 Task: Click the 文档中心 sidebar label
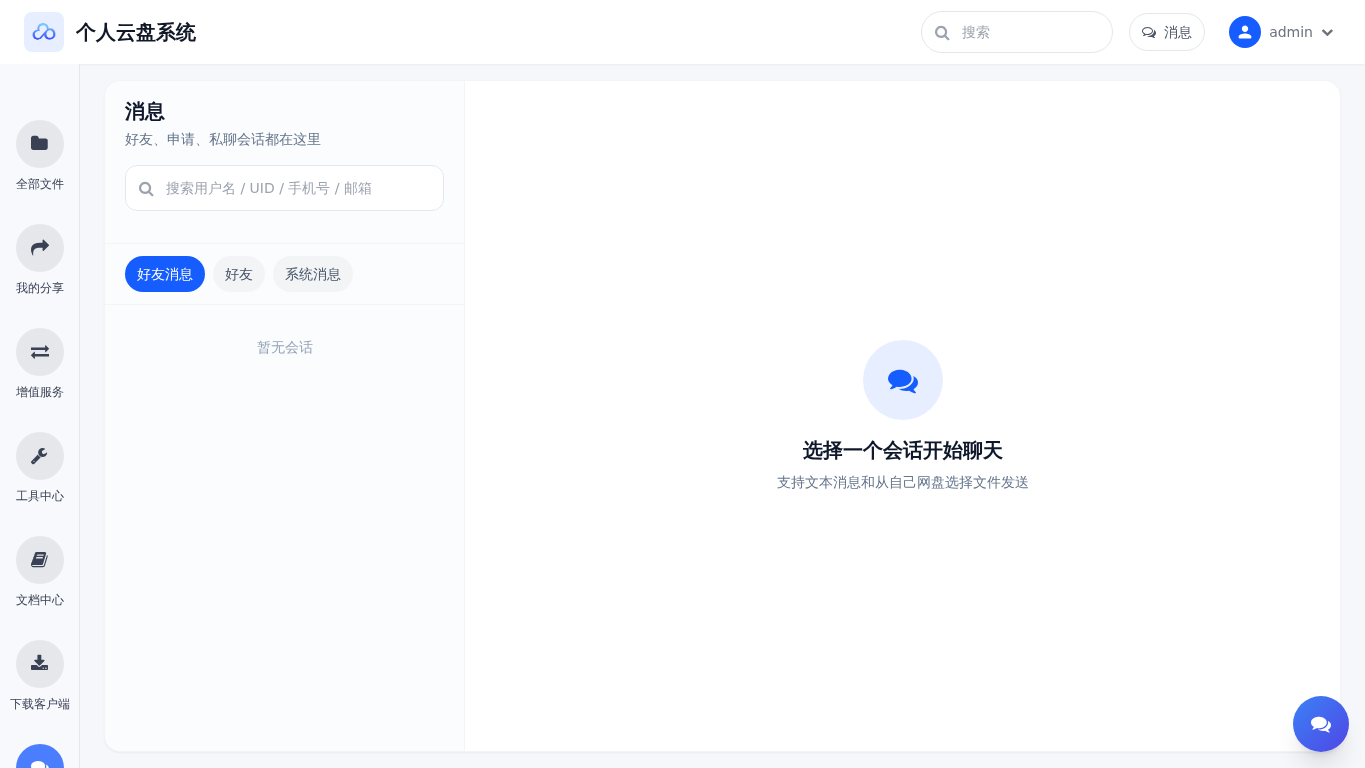pyautogui.click(x=40, y=600)
